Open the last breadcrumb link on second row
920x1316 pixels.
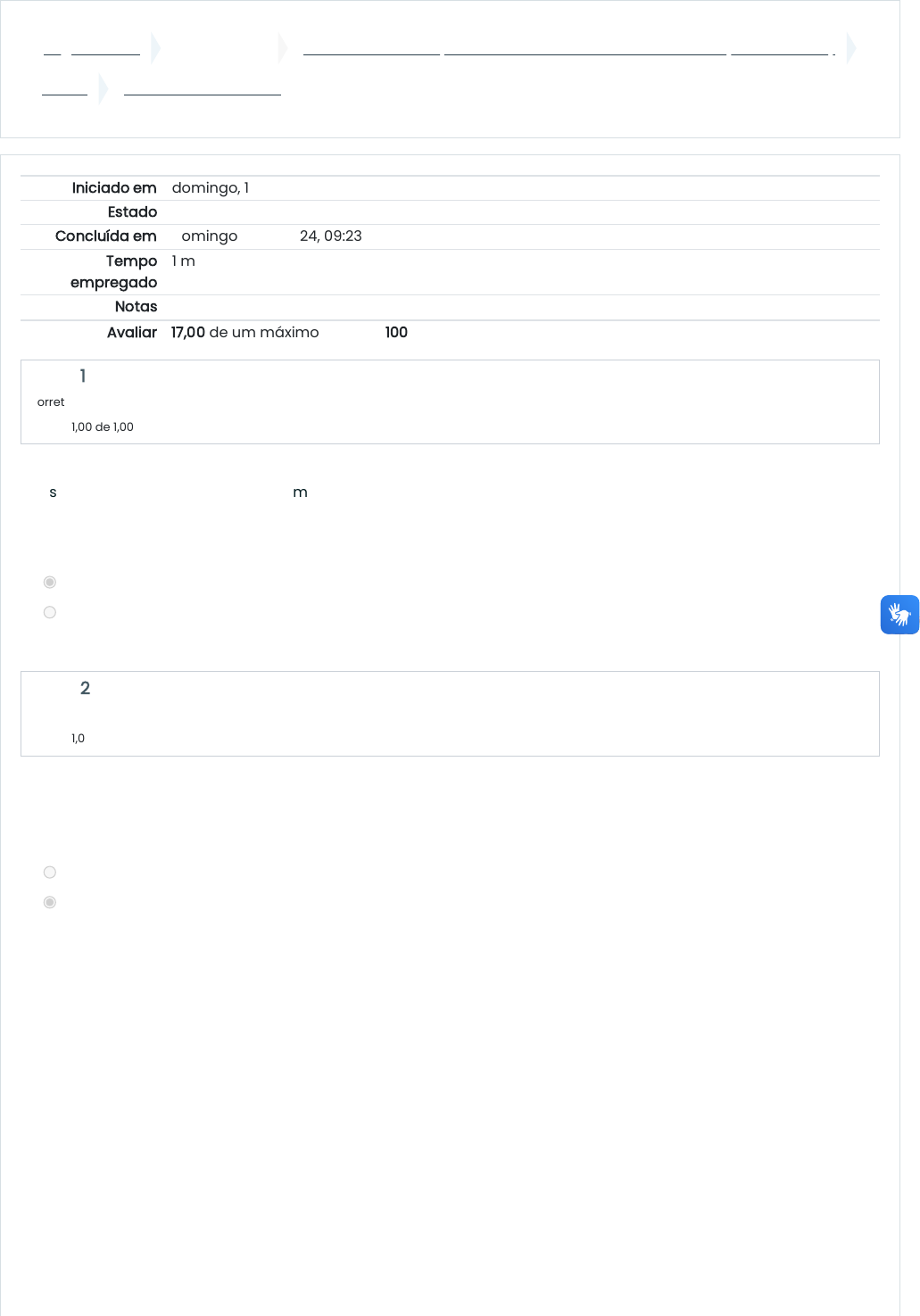coord(203,89)
